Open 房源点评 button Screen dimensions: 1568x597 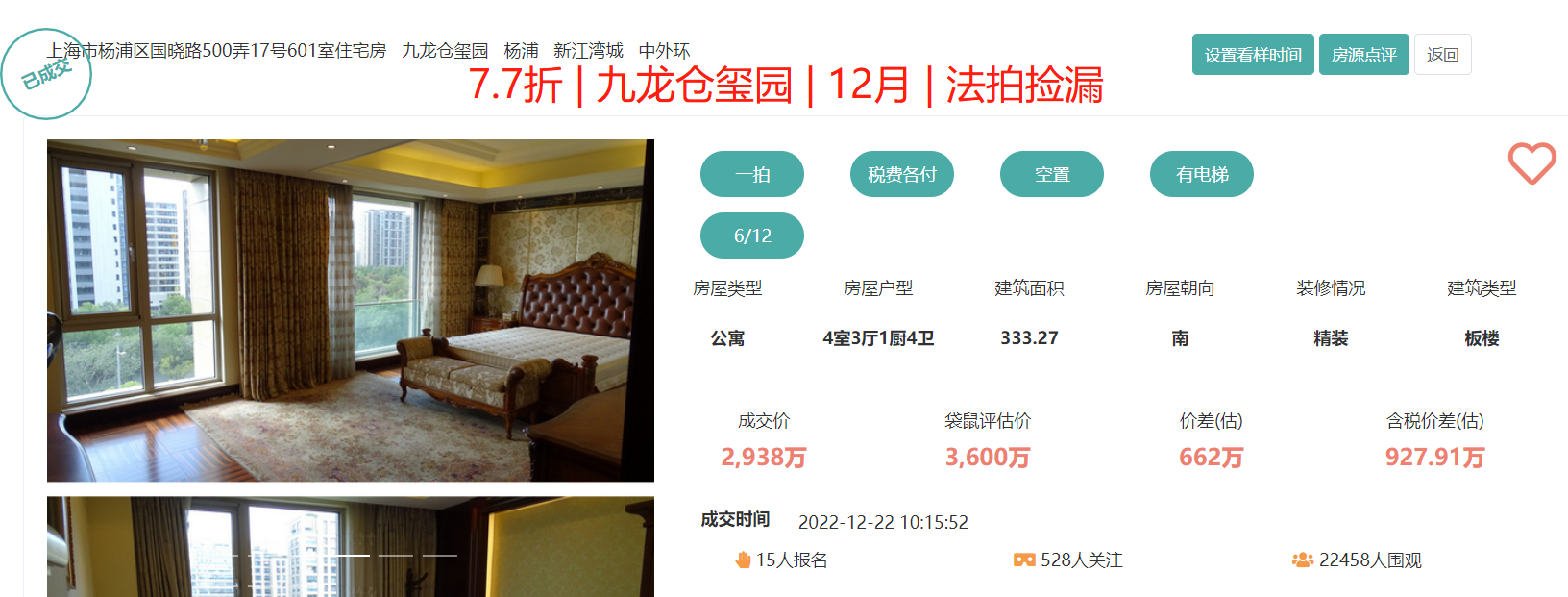pyautogui.click(x=1364, y=55)
